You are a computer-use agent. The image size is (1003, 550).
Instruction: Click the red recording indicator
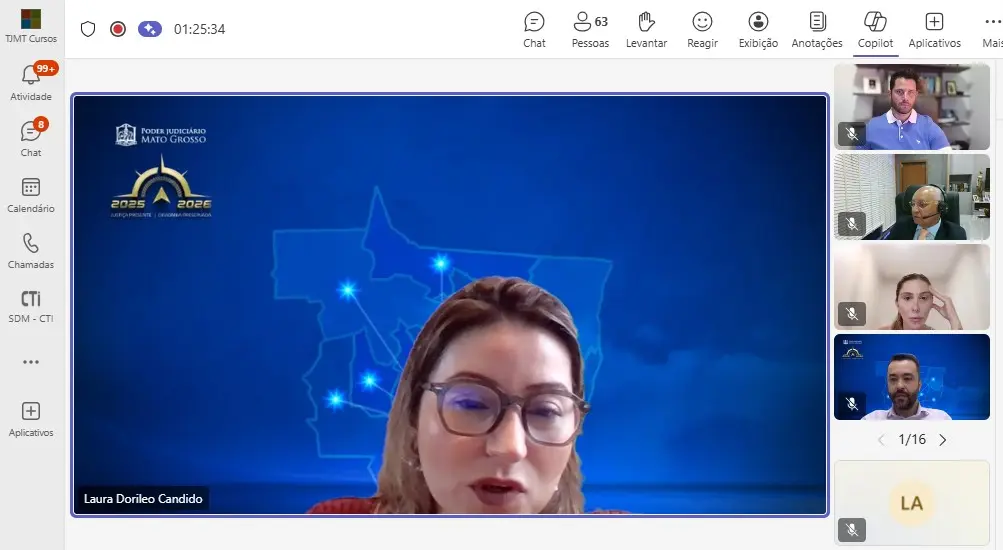[118, 29]
